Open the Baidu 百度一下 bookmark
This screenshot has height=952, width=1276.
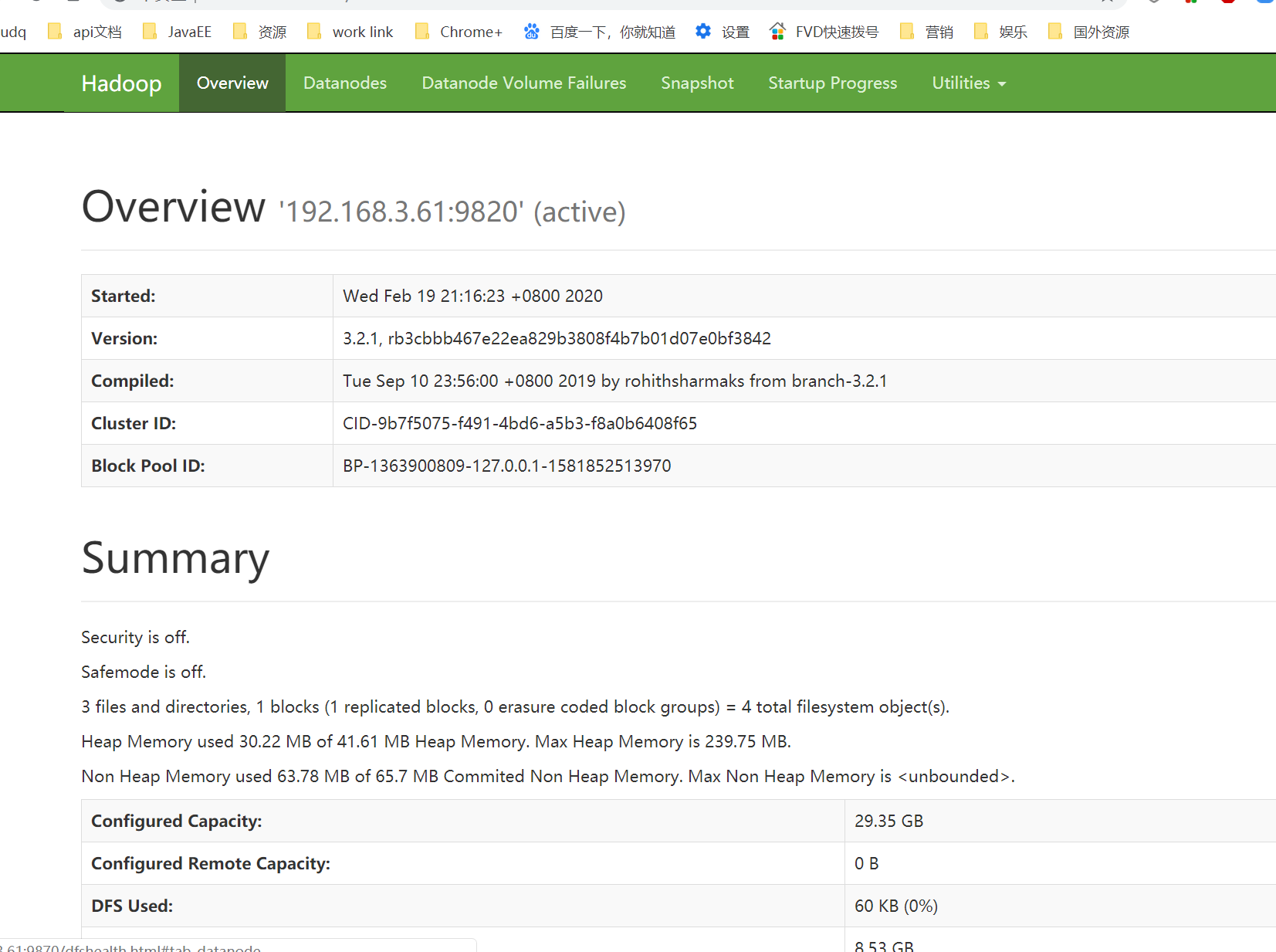pyautogui.click(x=599, y=32)
